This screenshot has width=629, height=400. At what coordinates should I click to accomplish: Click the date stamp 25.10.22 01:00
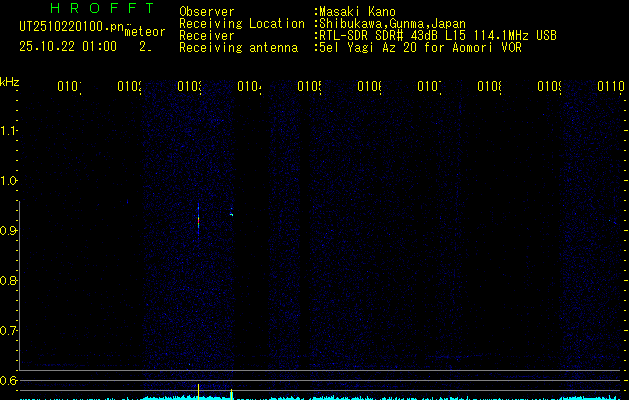68,47
